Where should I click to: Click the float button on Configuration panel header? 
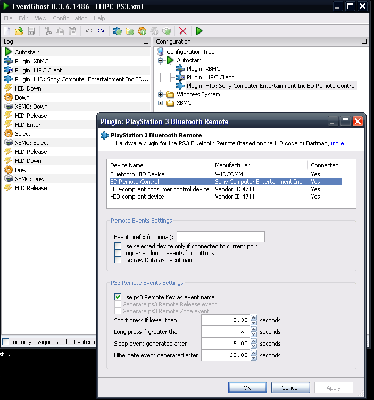364,42
